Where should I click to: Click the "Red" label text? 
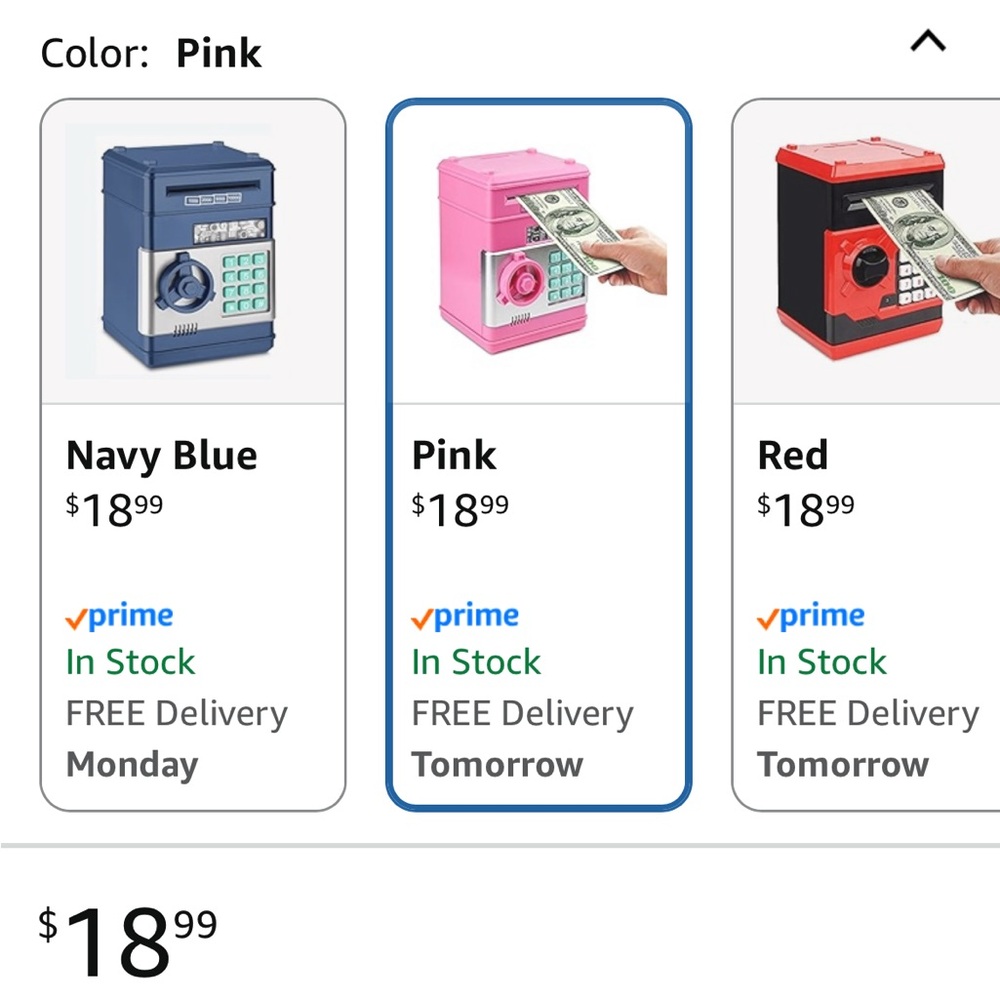click(793, 456)
